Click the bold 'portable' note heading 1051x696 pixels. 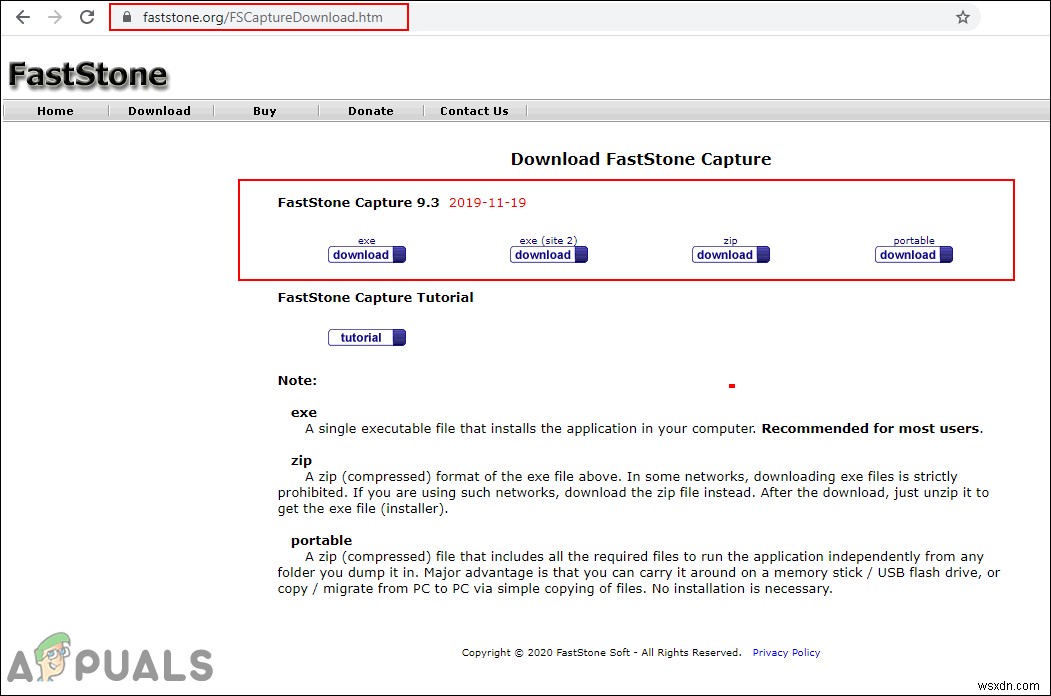[321, 540]
